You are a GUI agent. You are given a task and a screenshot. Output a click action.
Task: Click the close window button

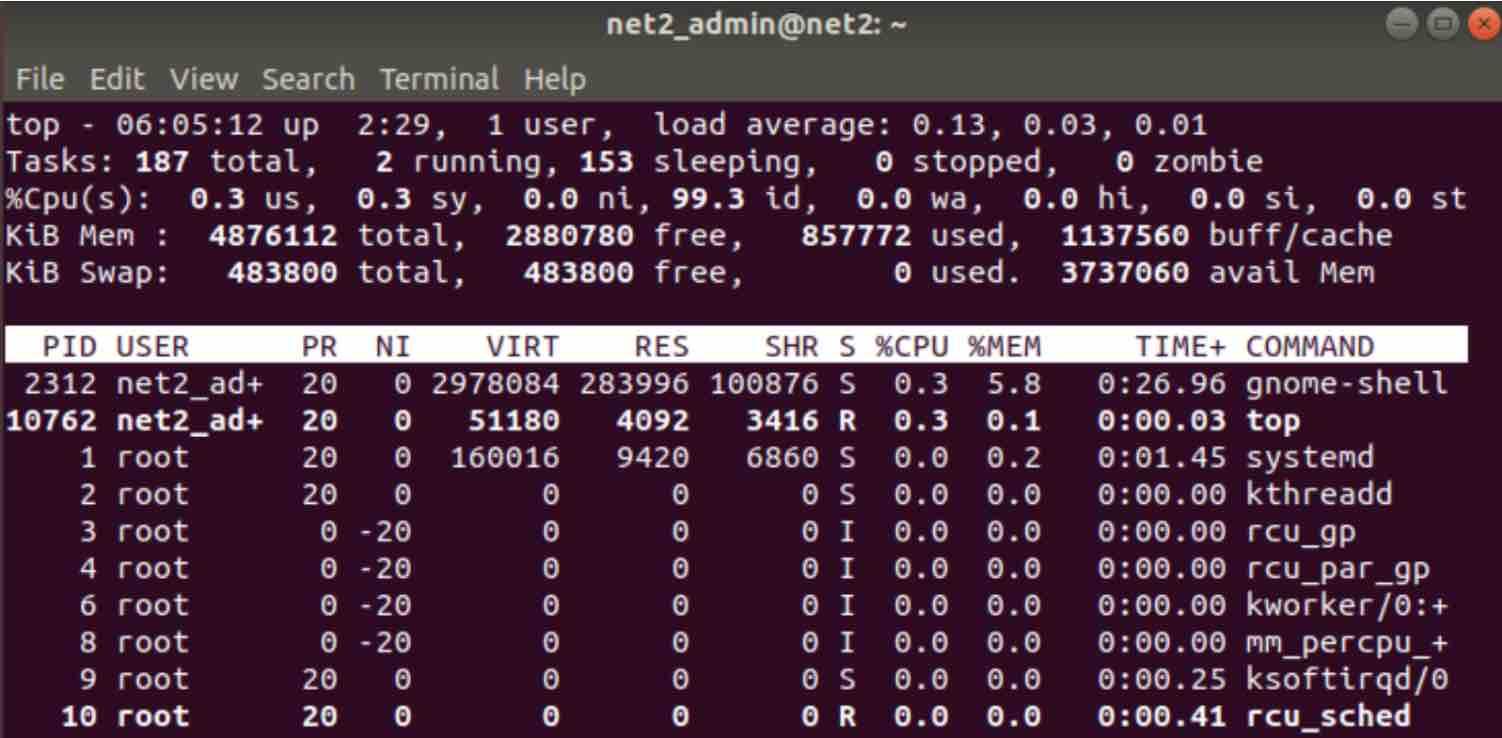tap(1484, 17)
